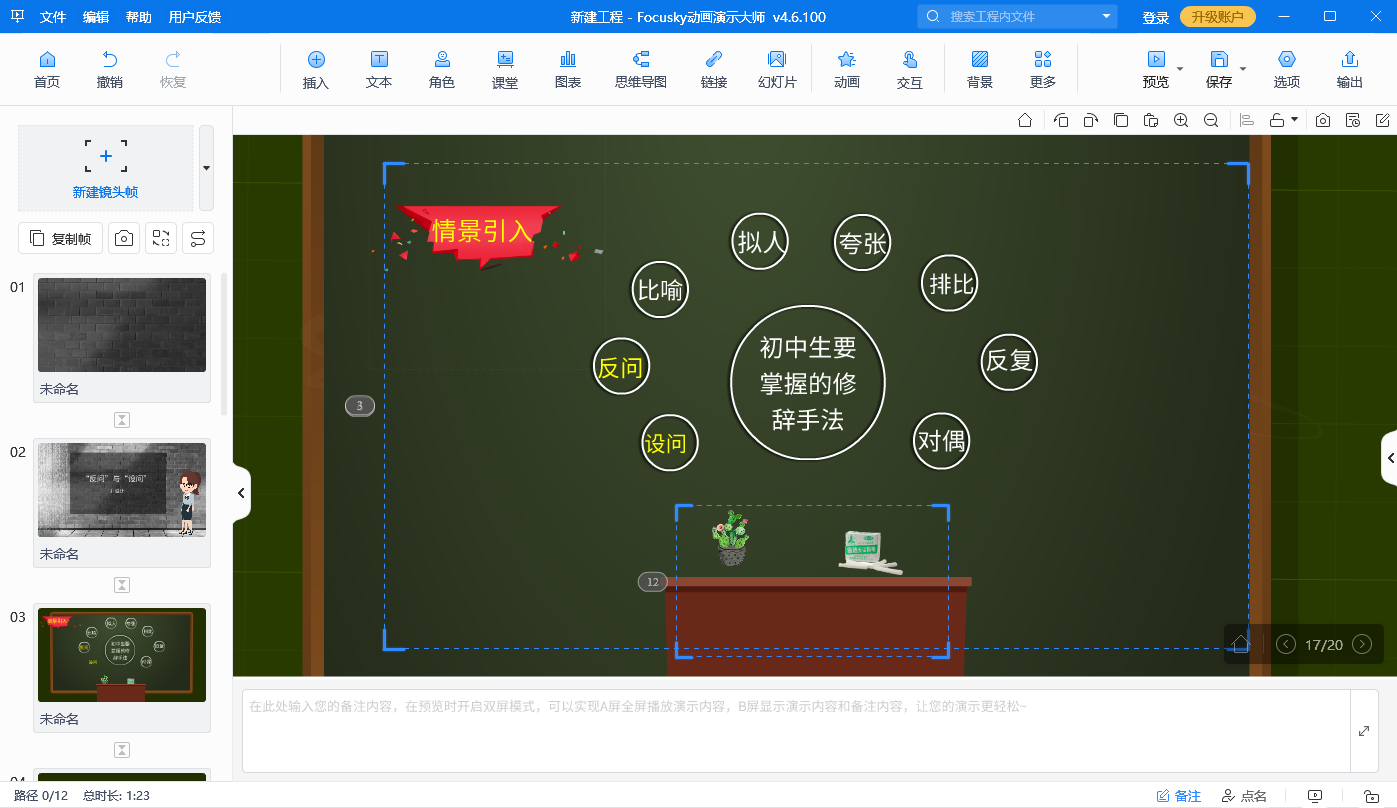Open the 幻灯片 slides tool

pyautogui.click(x=777, y=69)
